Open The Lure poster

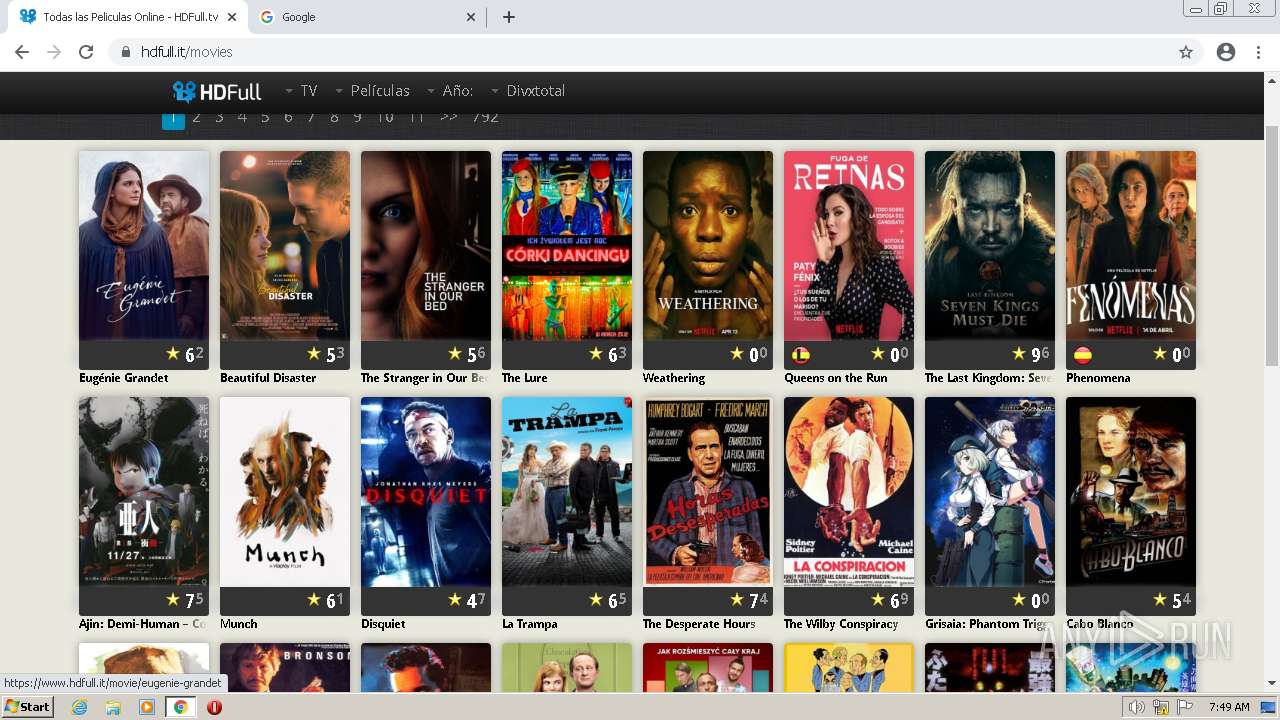point(567,246)
